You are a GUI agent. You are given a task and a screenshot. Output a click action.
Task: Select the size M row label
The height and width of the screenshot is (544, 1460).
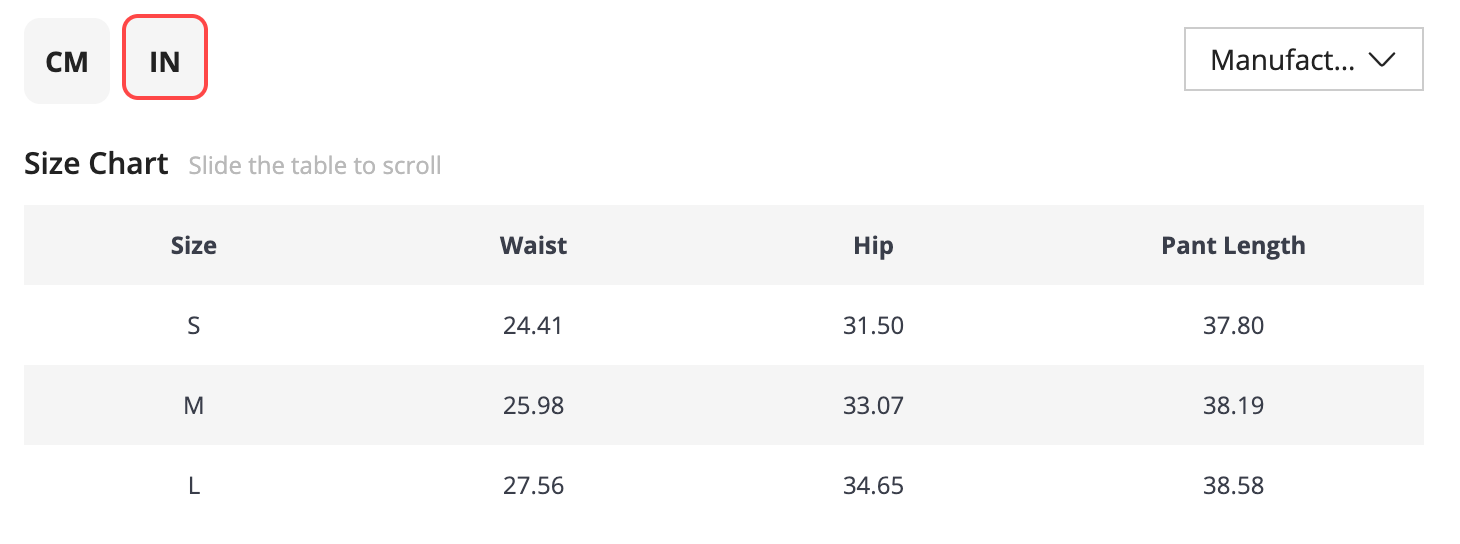click(x=194, y=405)
